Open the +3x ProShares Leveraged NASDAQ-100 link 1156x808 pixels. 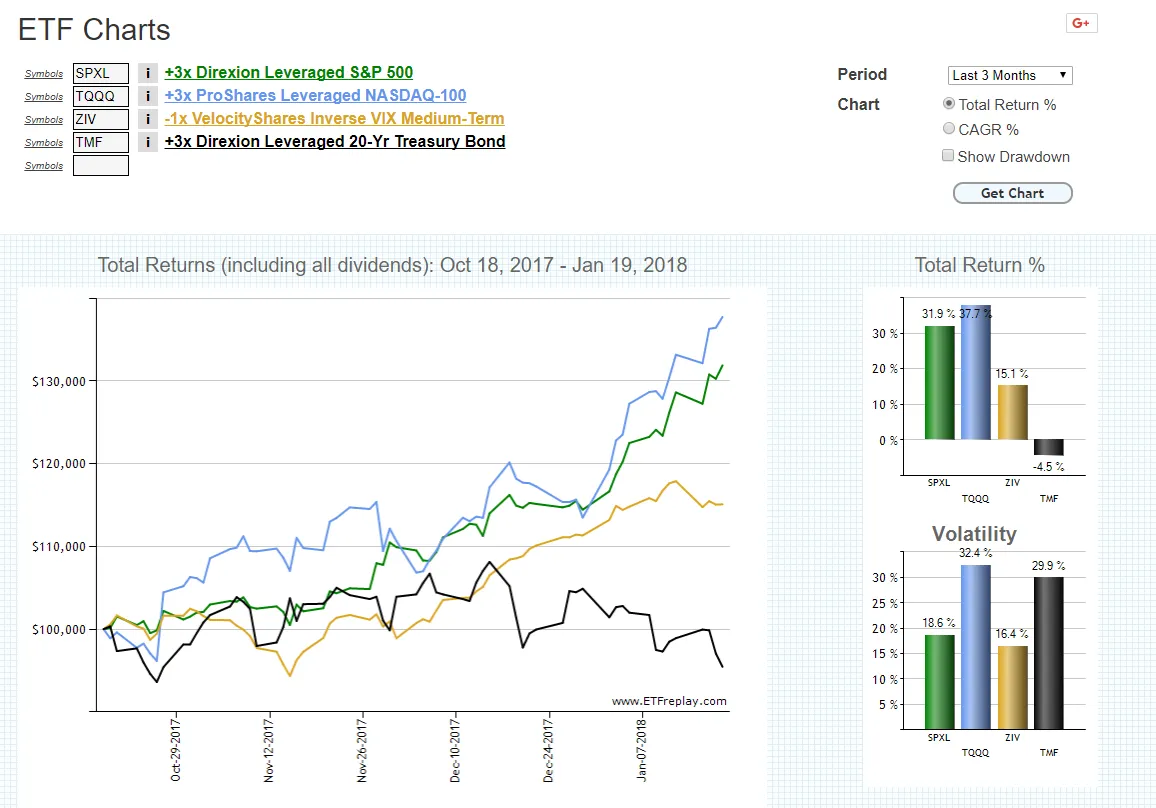click(x=315, y=95)
